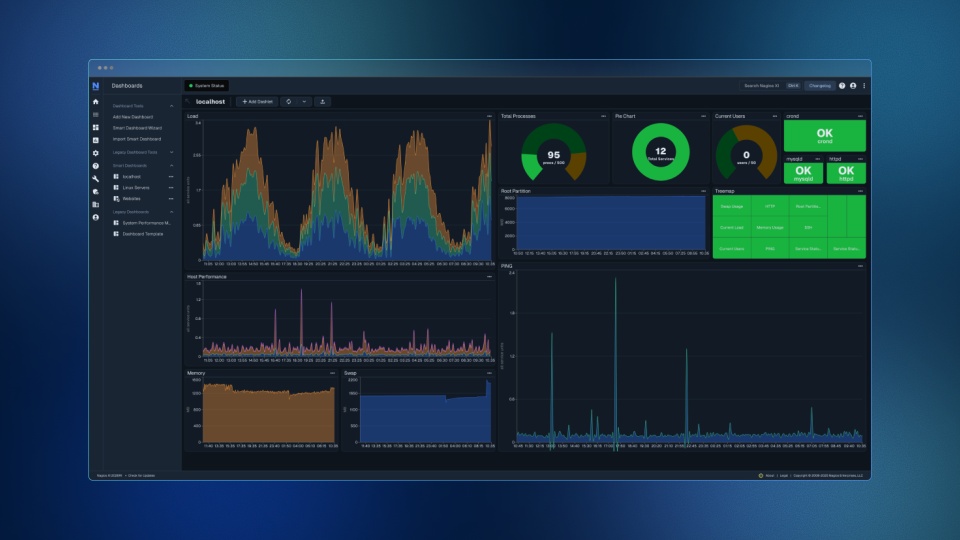Click the HTTP cell in Treemap

[x=770, y=206]
